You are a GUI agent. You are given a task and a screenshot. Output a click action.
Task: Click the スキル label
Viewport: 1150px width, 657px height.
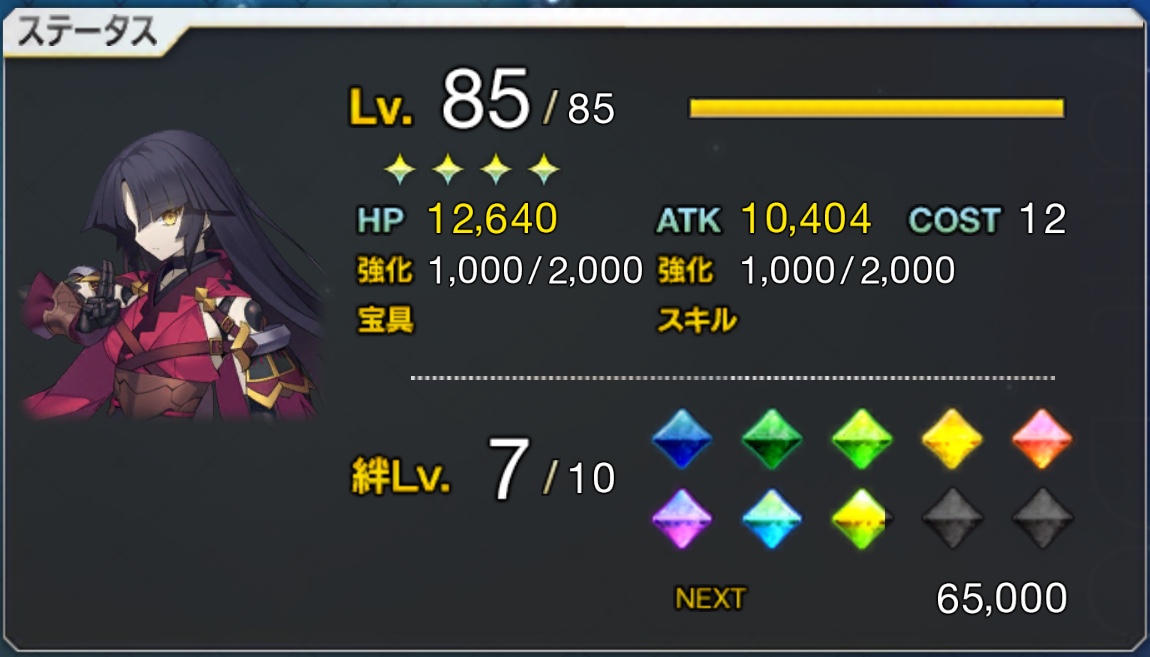(697, 320)
